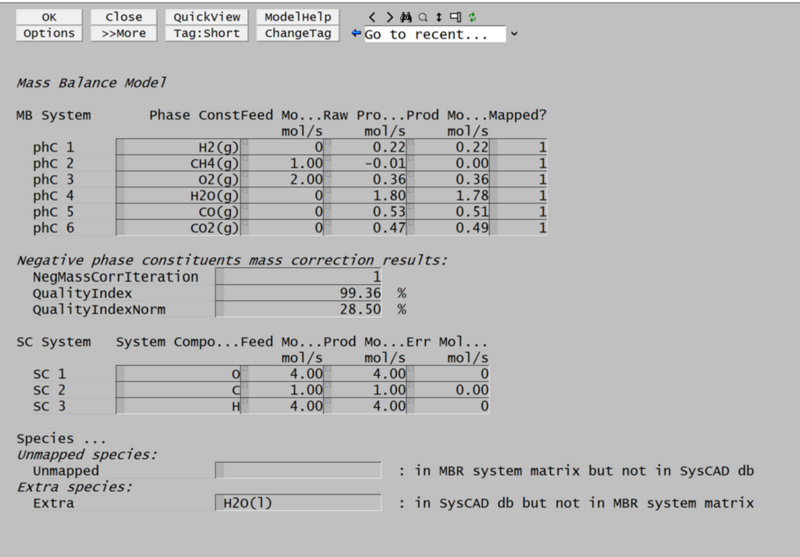The image size is (800, 557).
Task: Click the CH4 feed value 1.00
Action: (283, 163)
